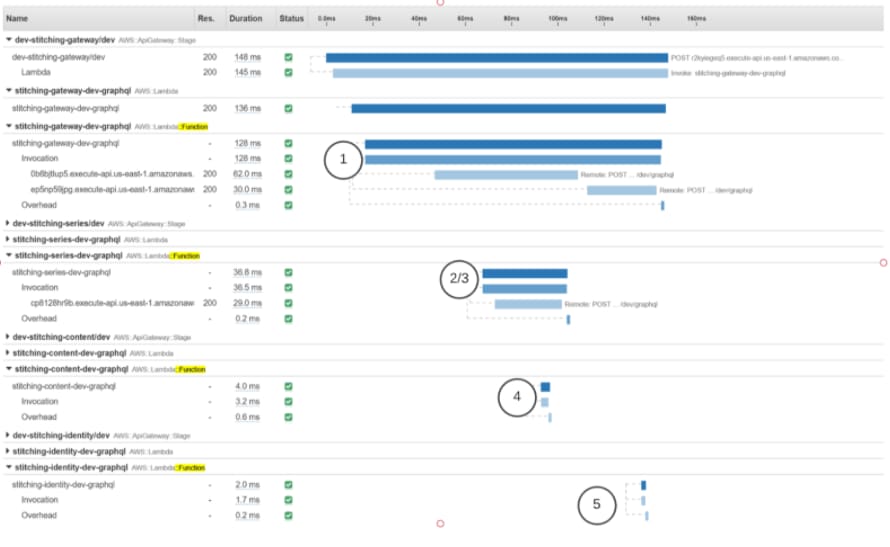Select stitching-identity-dev-graphql row with 2.0 ms
Screen dimensions: 890x547
[x=63, y=485]
